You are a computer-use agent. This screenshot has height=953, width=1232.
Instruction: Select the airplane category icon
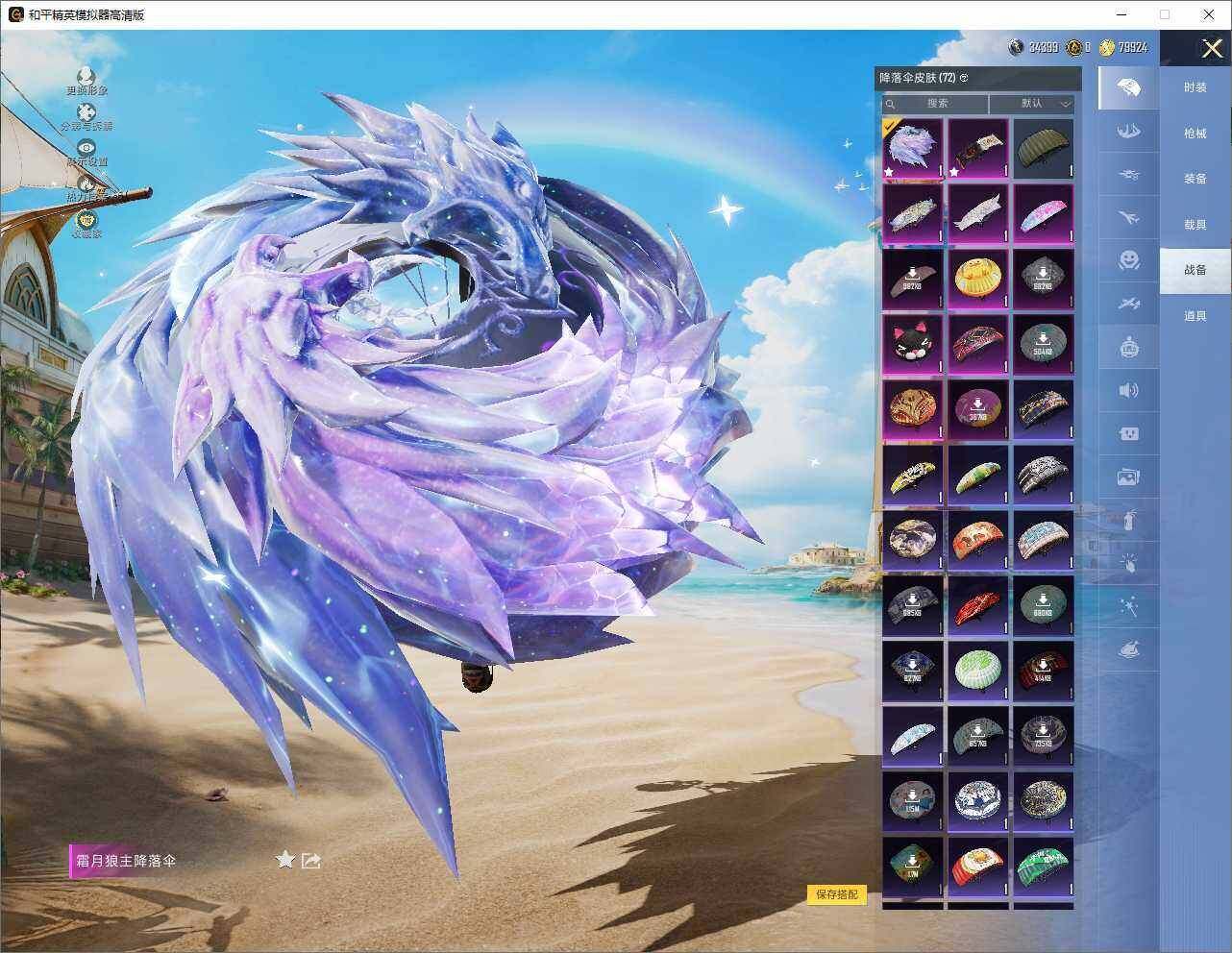click(x=1129, y=218)
